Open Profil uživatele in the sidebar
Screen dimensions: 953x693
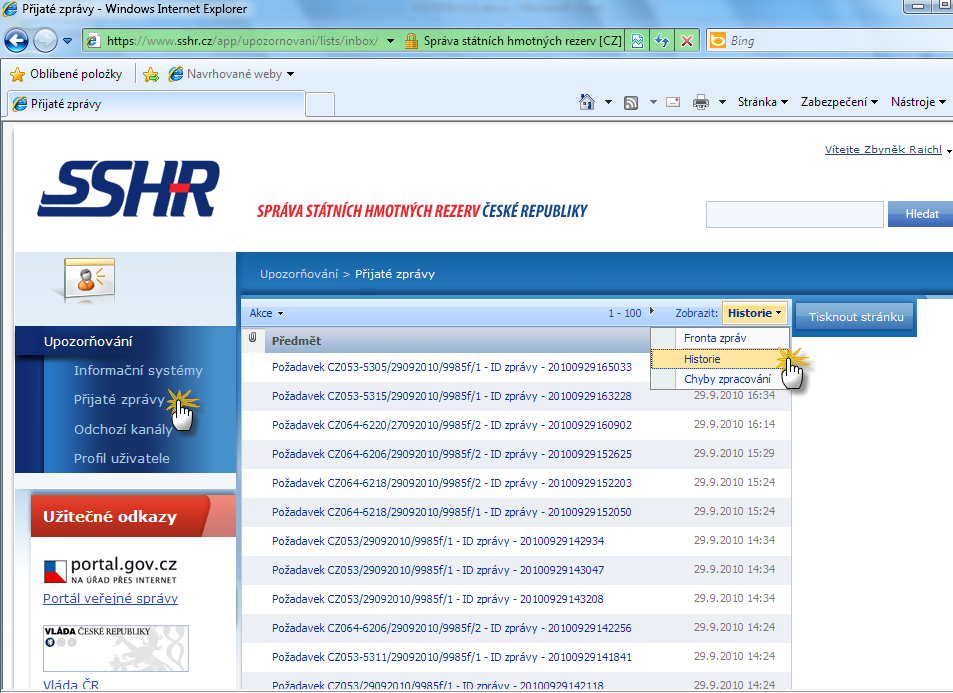[x=122, y=458]
